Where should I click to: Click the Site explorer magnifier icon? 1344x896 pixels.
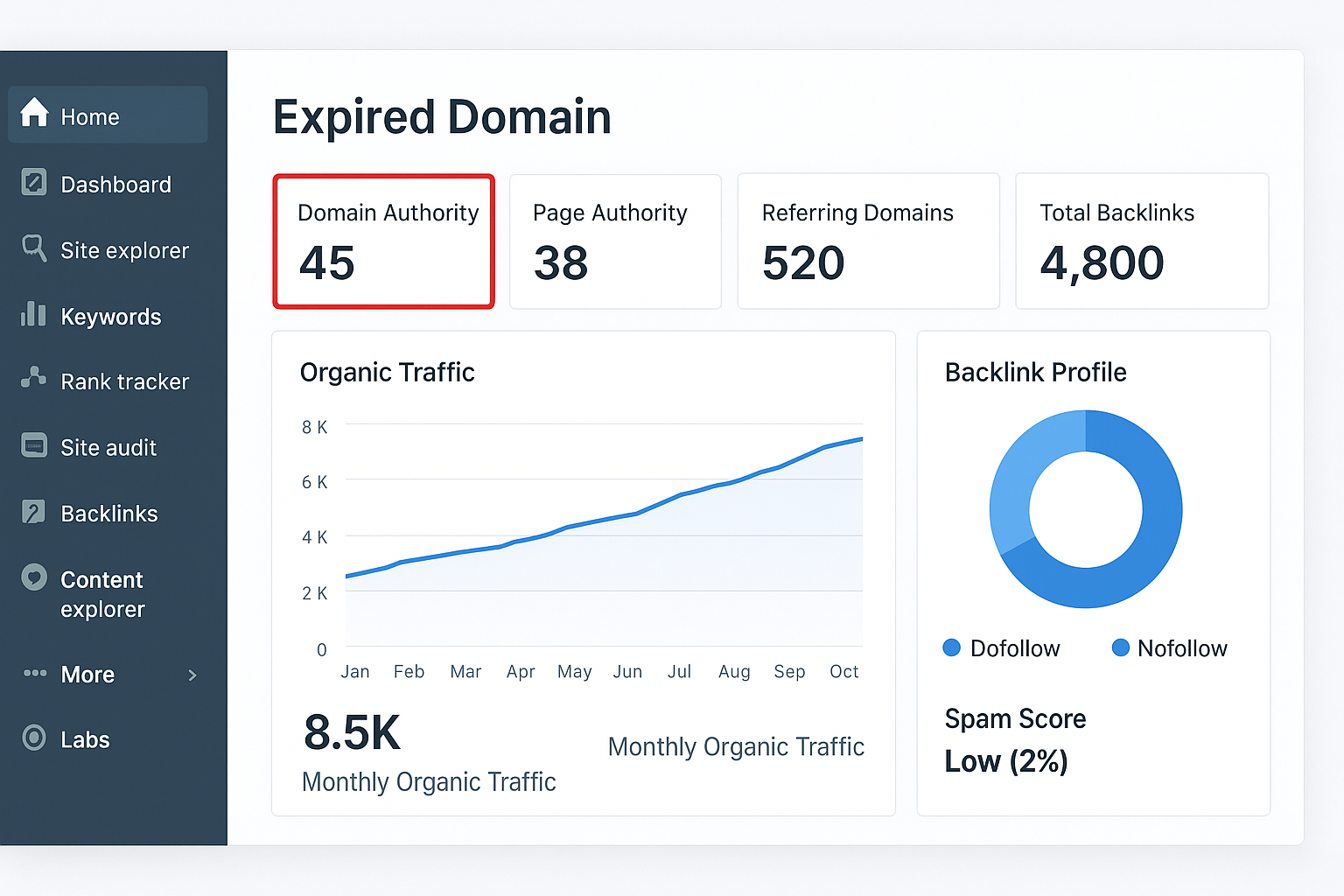[x=34, y=248]
